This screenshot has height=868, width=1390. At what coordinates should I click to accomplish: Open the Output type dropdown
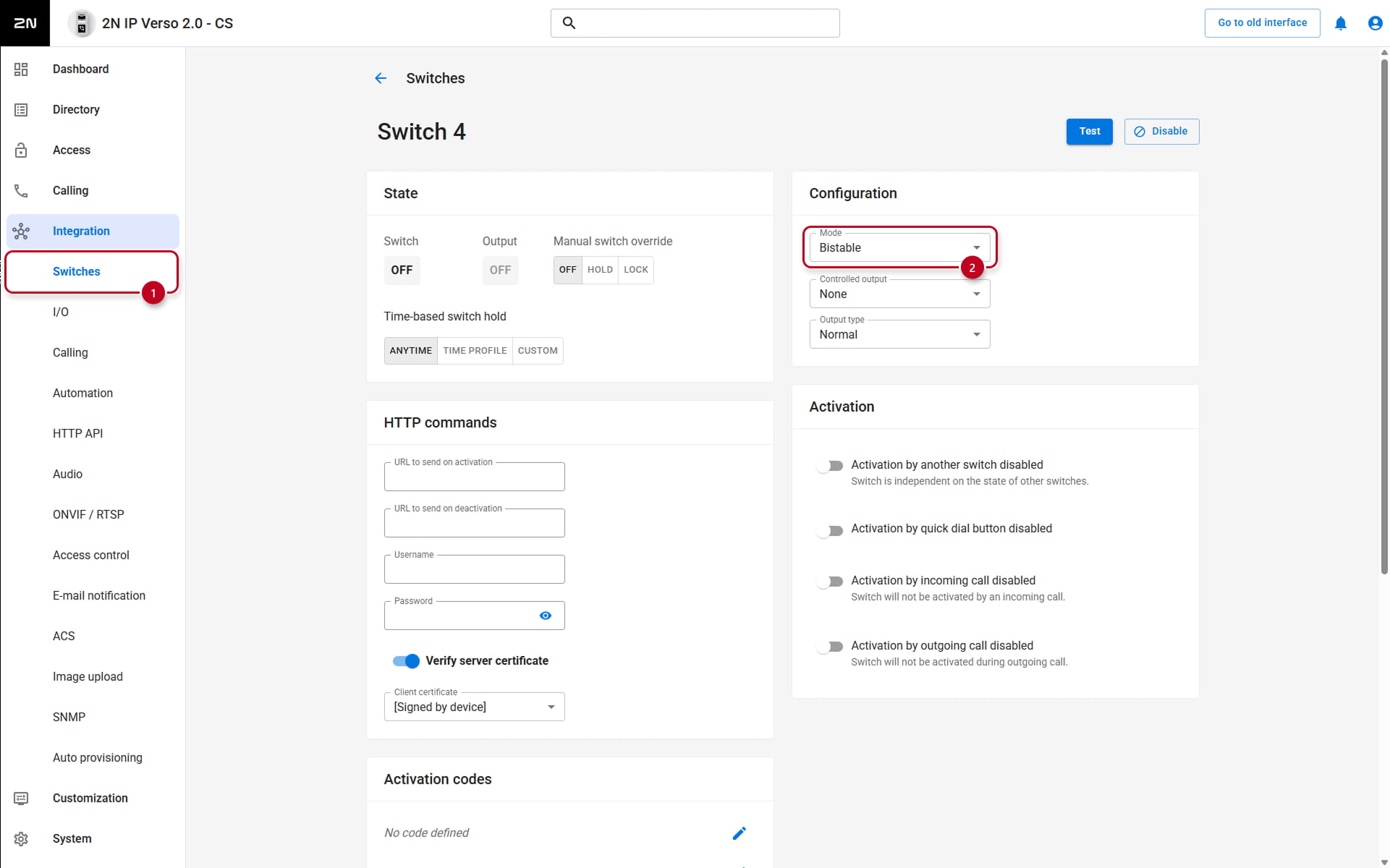899,334
